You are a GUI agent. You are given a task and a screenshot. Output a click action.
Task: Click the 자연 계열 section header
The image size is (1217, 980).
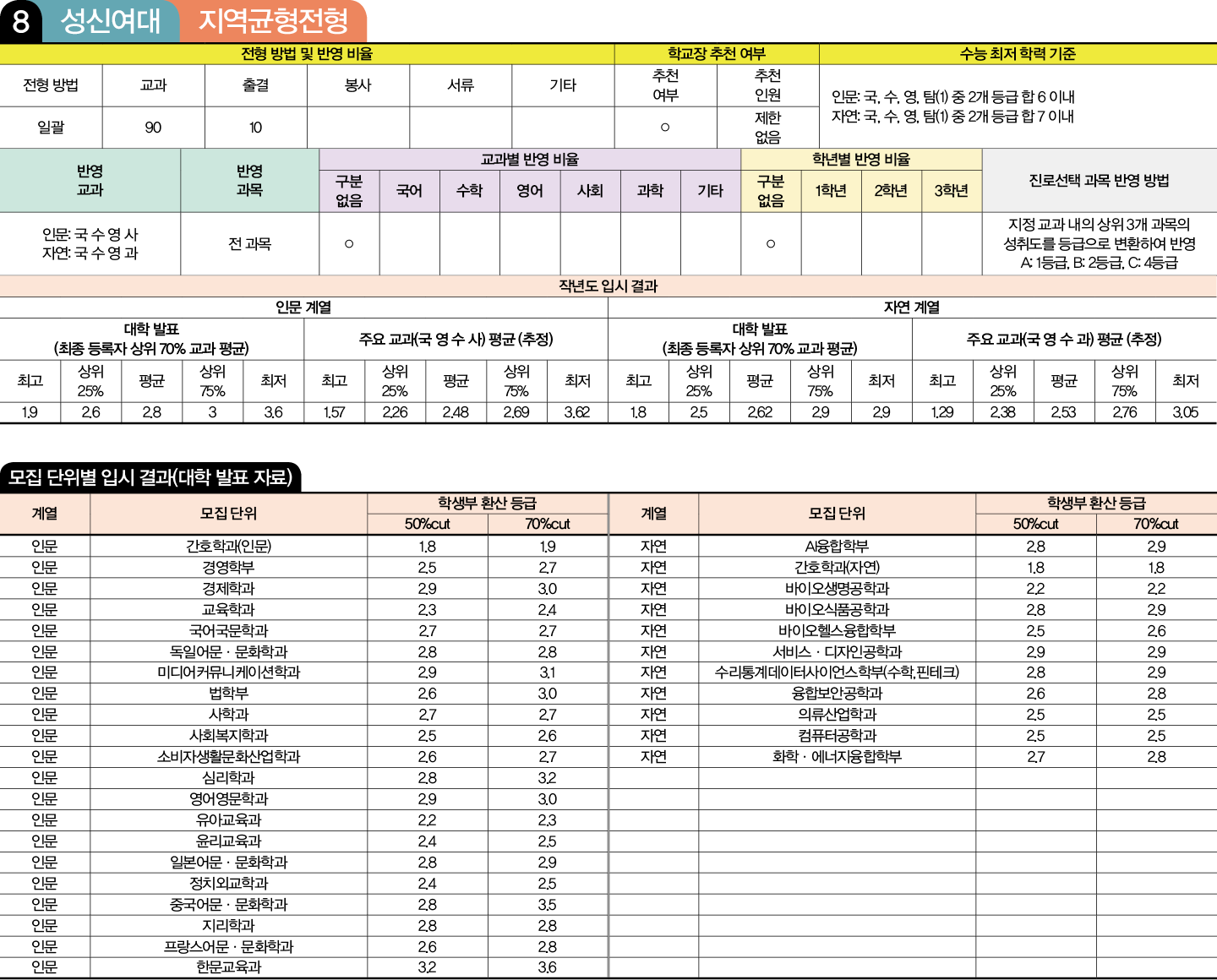(912, 308)
